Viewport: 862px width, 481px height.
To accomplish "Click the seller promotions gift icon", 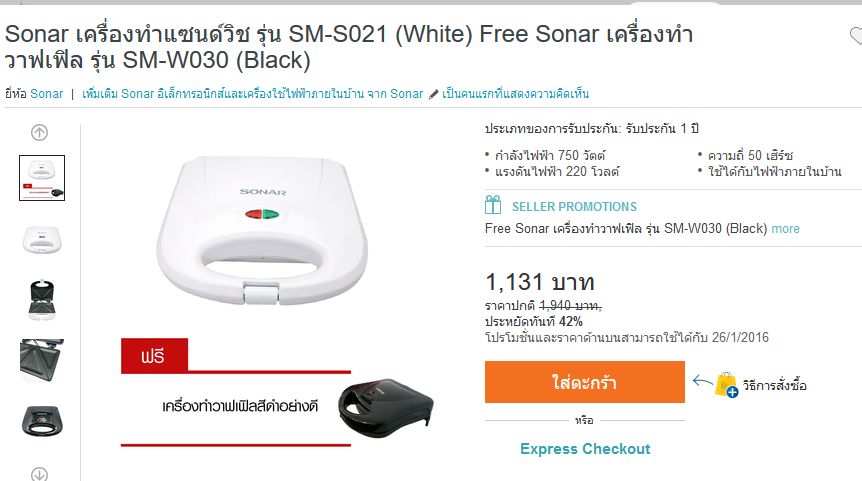I will pos(493,205).
